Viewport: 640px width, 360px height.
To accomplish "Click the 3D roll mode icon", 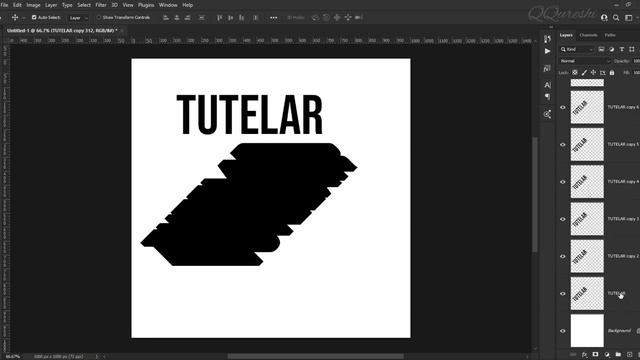I will point(326,18).
